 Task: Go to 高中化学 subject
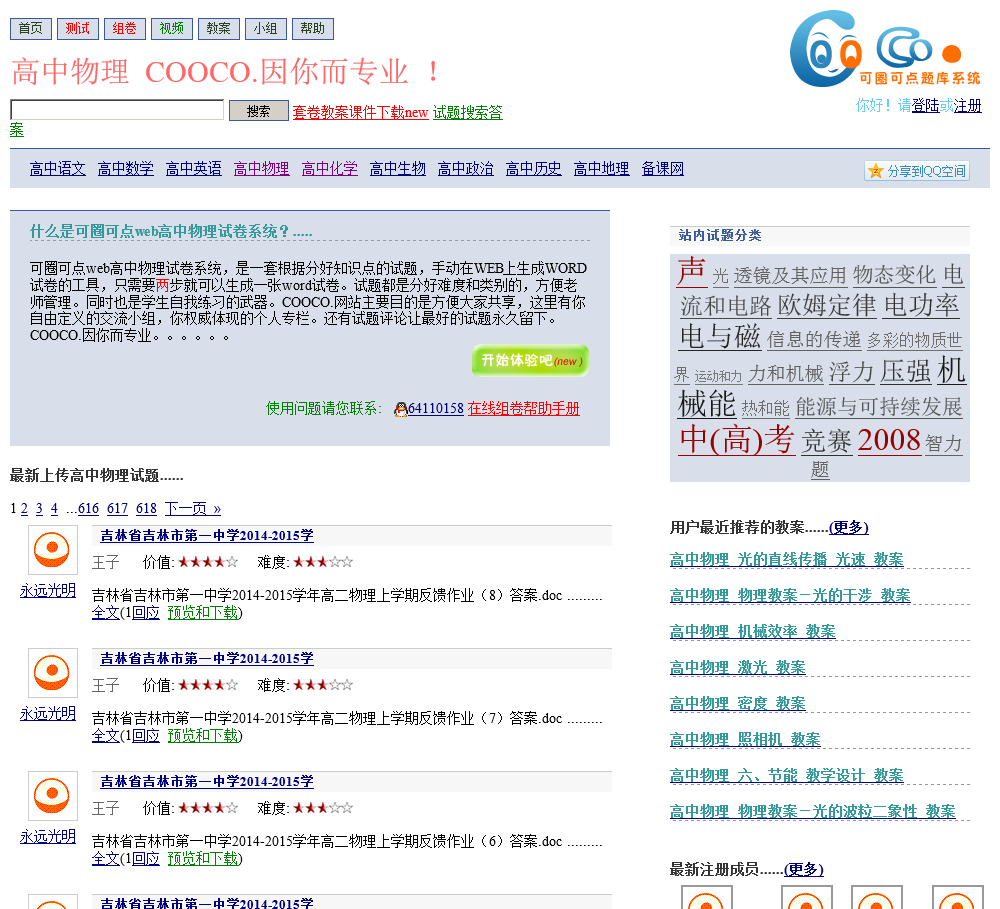click(x=330, y=169)
